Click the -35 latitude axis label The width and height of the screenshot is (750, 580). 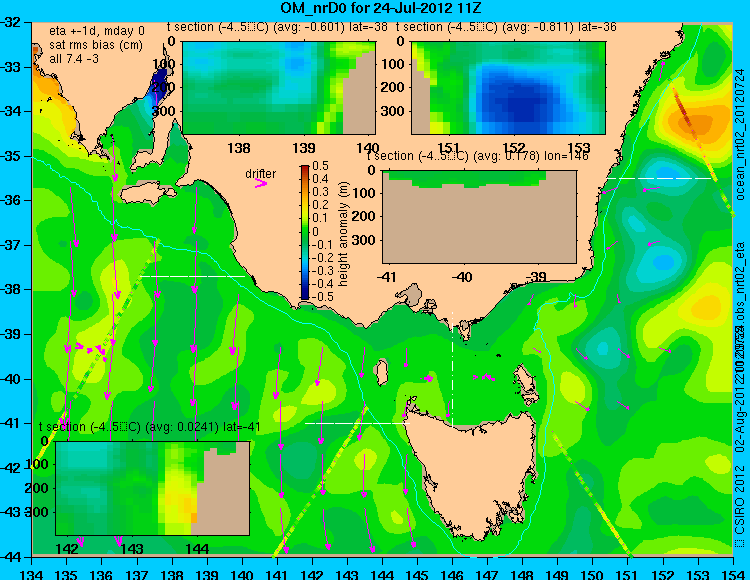pyautogui.click(x=11, y=156)
